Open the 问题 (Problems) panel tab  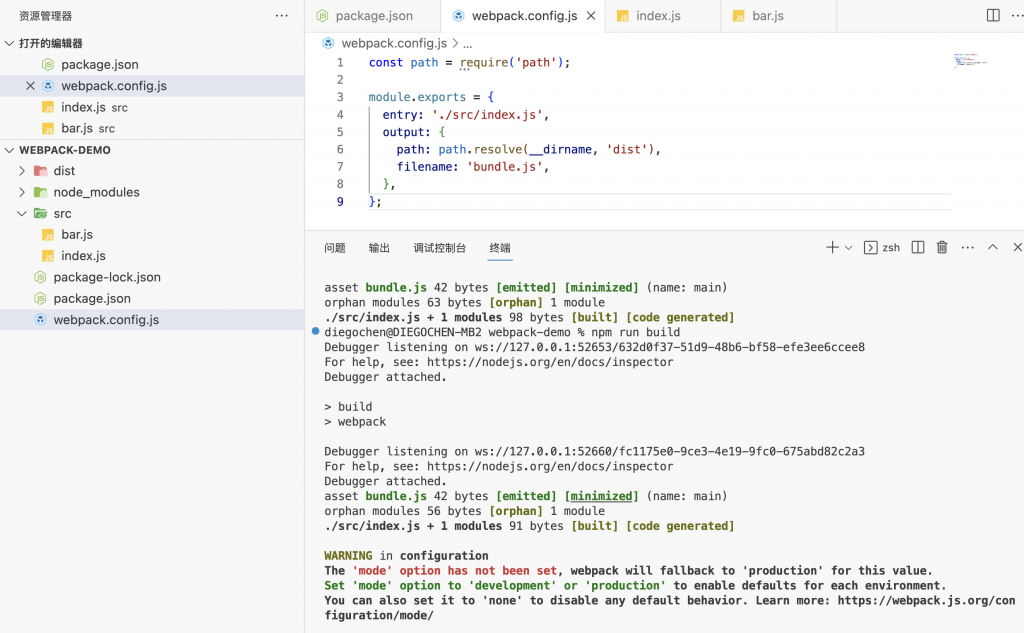(335, 248)
